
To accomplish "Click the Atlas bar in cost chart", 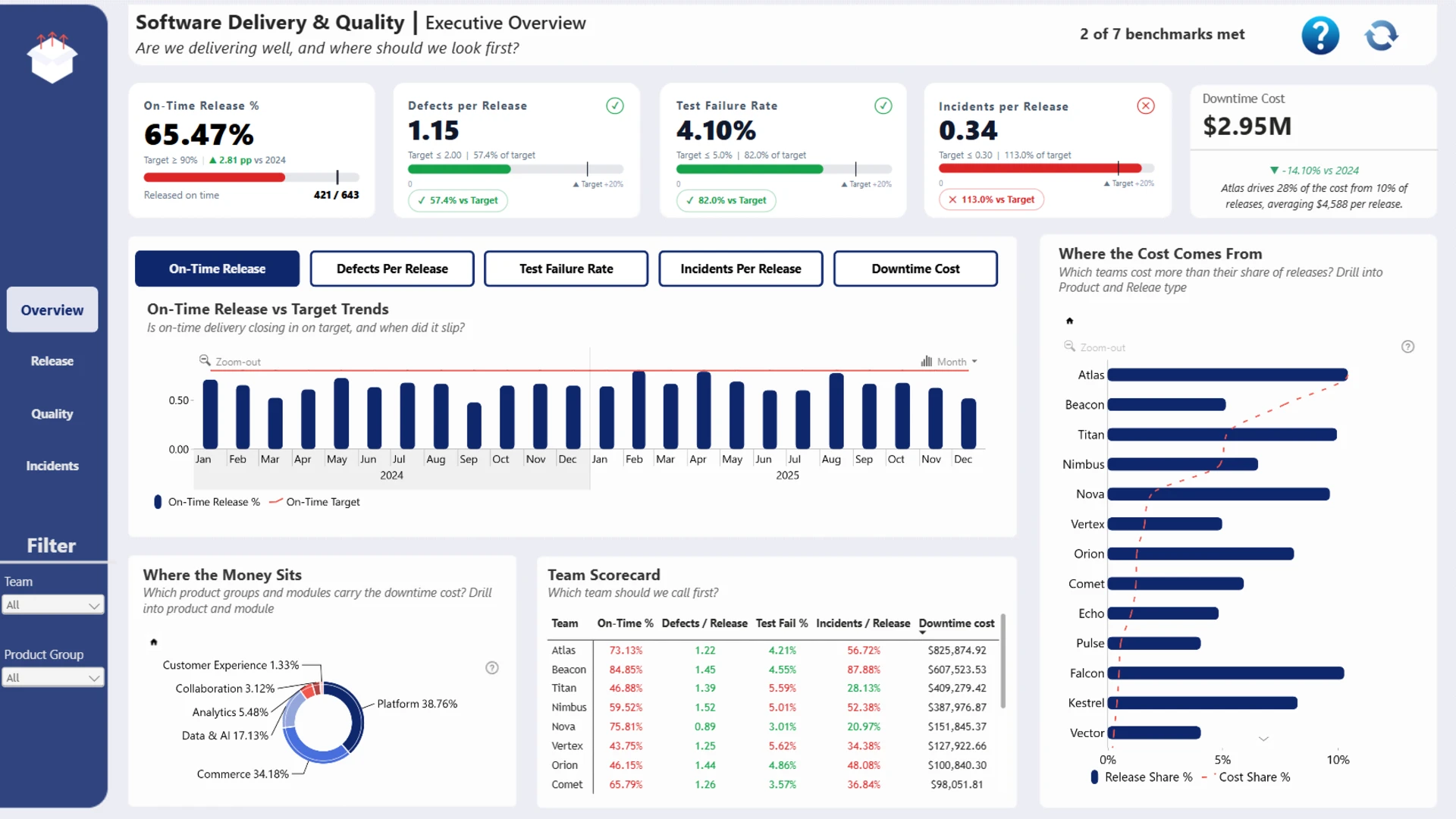I will click(x=1228, y=375).
